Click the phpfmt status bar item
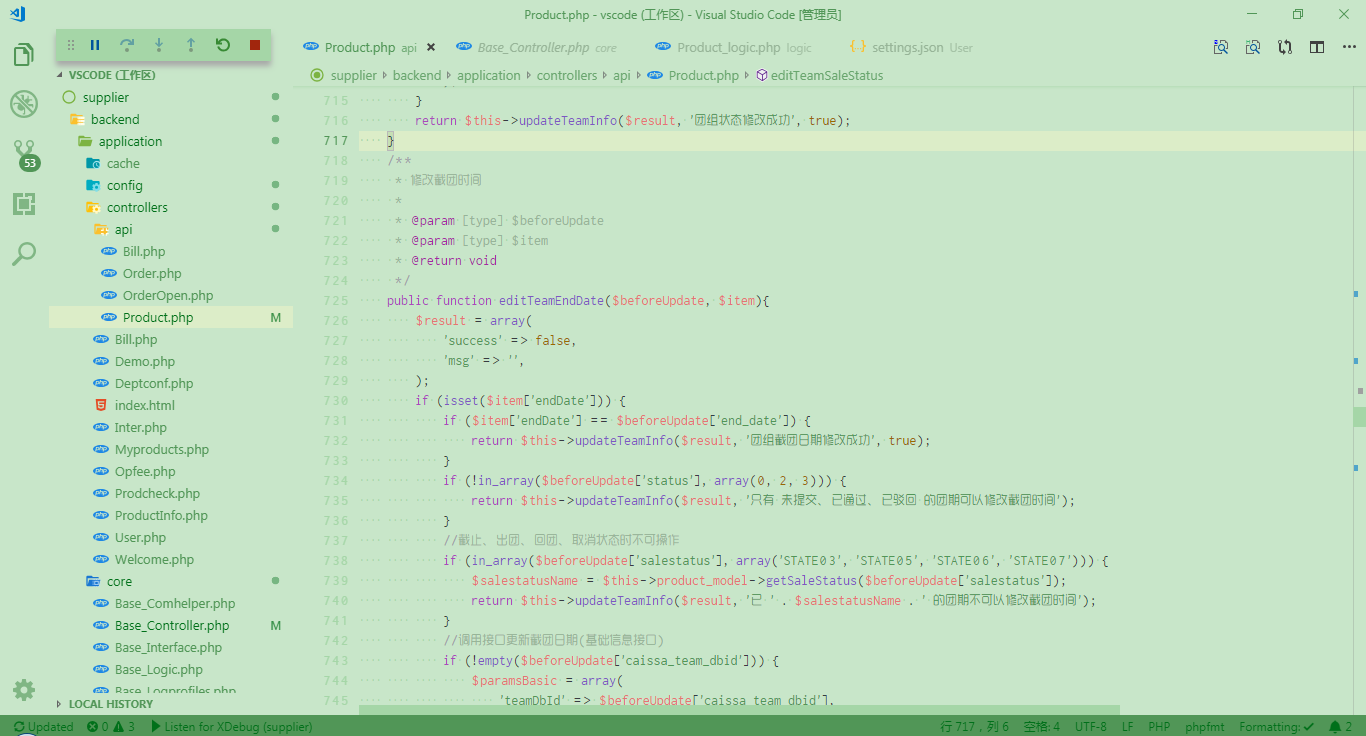The width and height of the screenshot is (1366, 736). [x=1204, y=726]
